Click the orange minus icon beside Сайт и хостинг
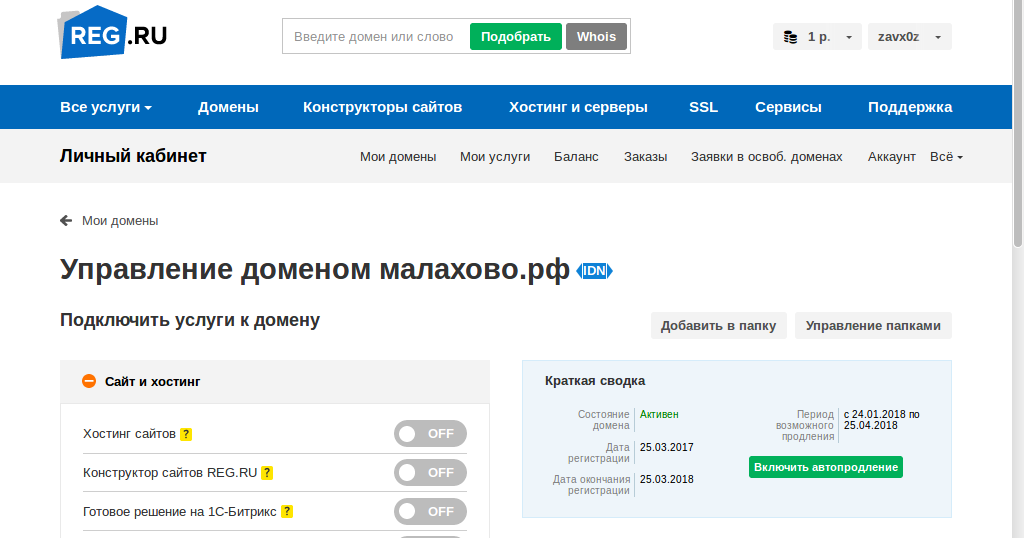Screen dimensions: 1024x538 [x=89, y=381]
